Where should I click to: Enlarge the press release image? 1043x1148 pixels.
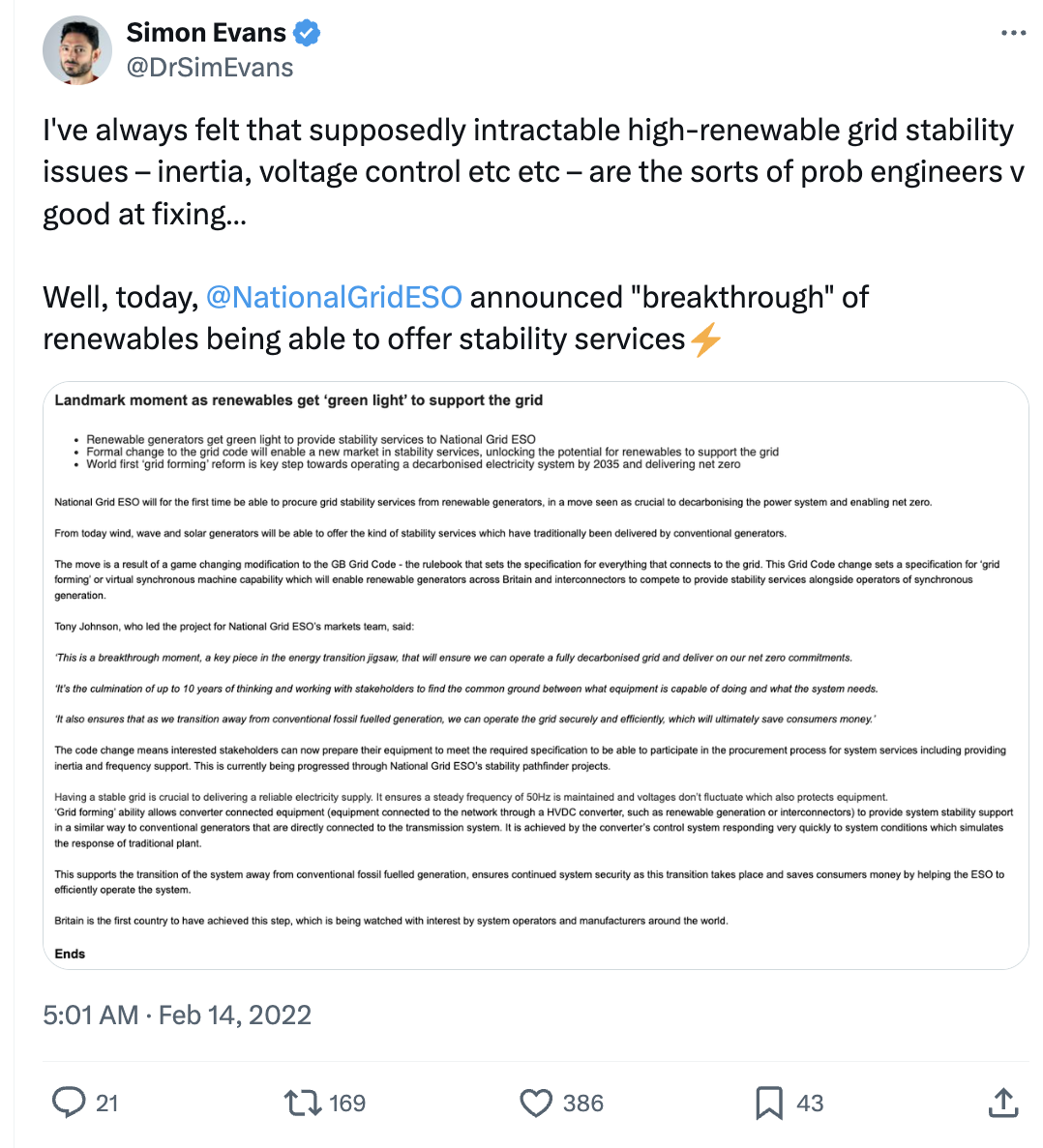(x=536, y=677)
